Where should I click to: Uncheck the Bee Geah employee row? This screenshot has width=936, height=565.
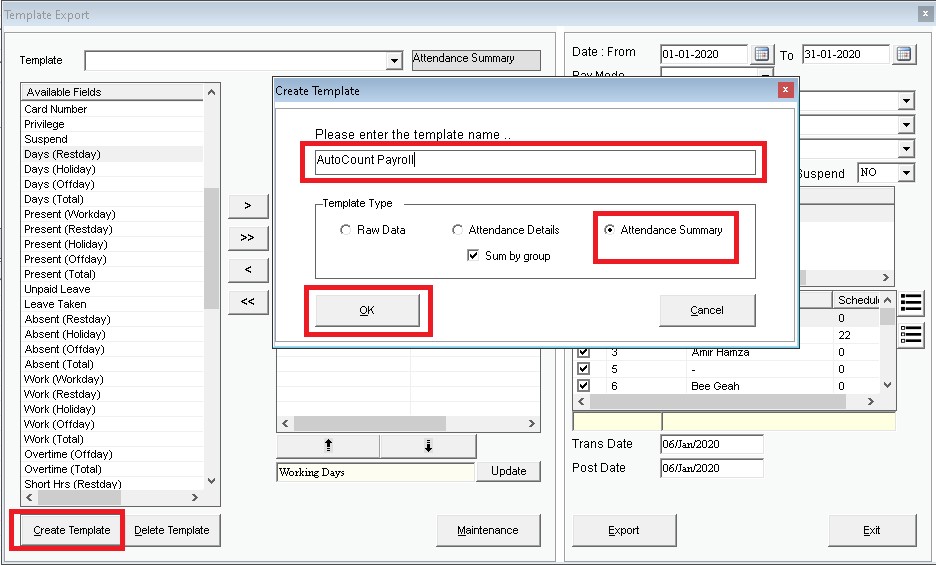click(x=584, y=386)
